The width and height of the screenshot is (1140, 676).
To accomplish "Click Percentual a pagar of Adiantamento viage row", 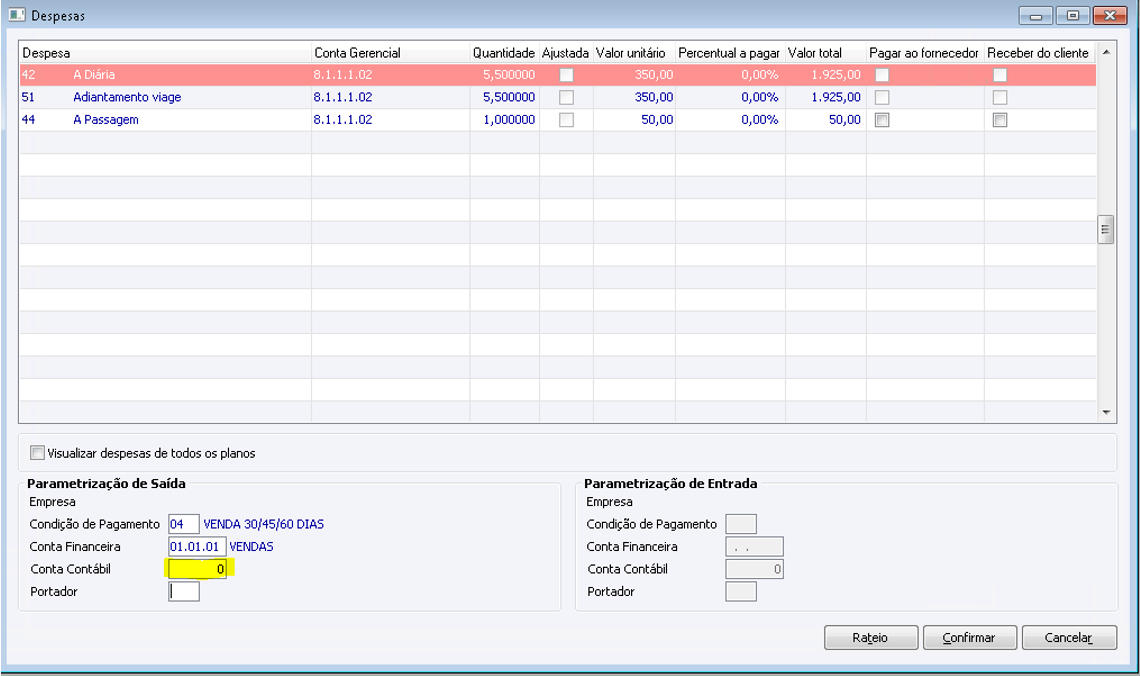I will [730, 97].
